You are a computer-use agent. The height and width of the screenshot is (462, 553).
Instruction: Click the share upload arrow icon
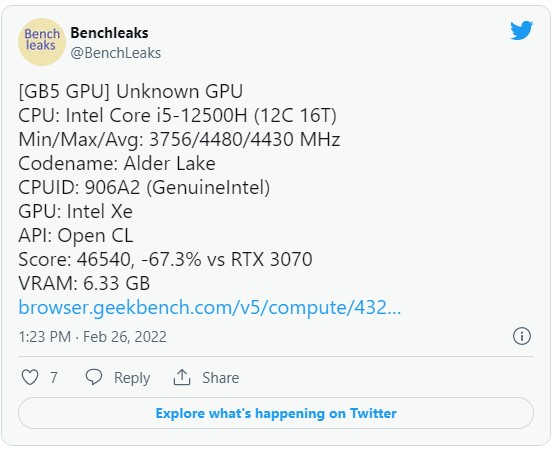[182, 377]
